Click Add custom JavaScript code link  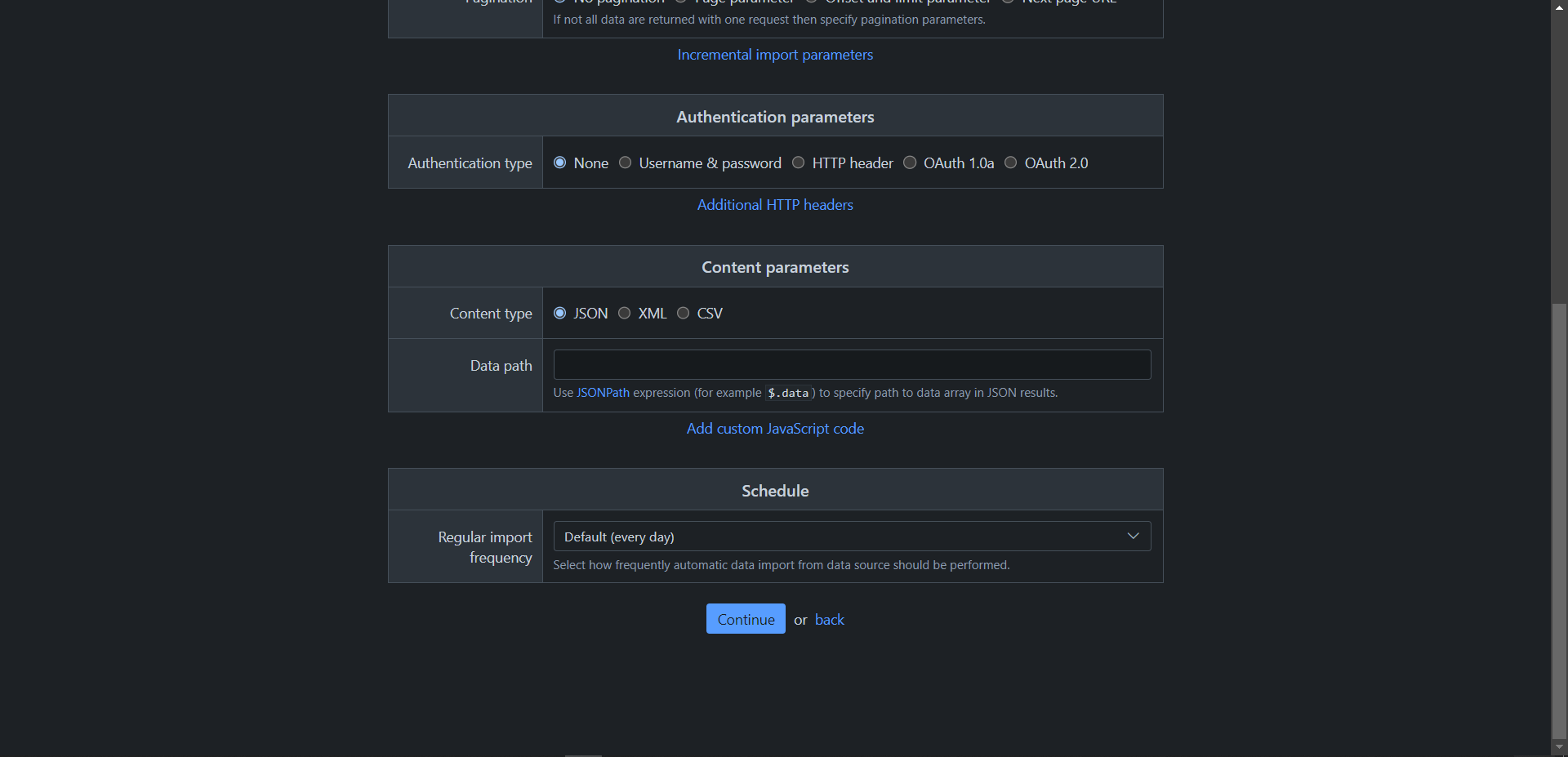point(775,429)
